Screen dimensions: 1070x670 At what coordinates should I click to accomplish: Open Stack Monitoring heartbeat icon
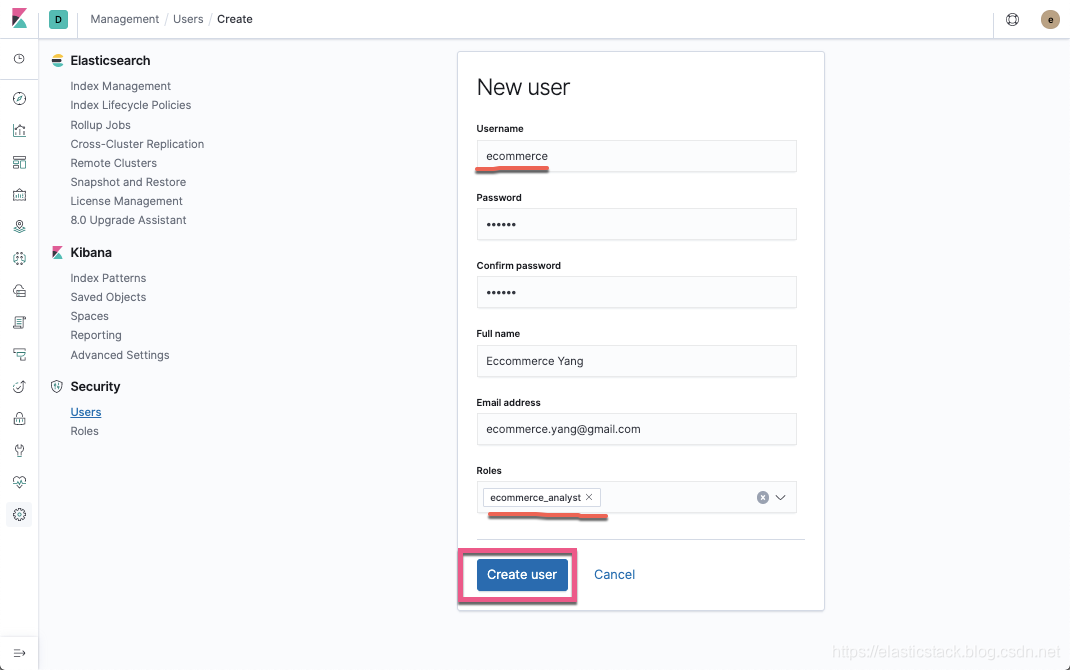[19, 482]
